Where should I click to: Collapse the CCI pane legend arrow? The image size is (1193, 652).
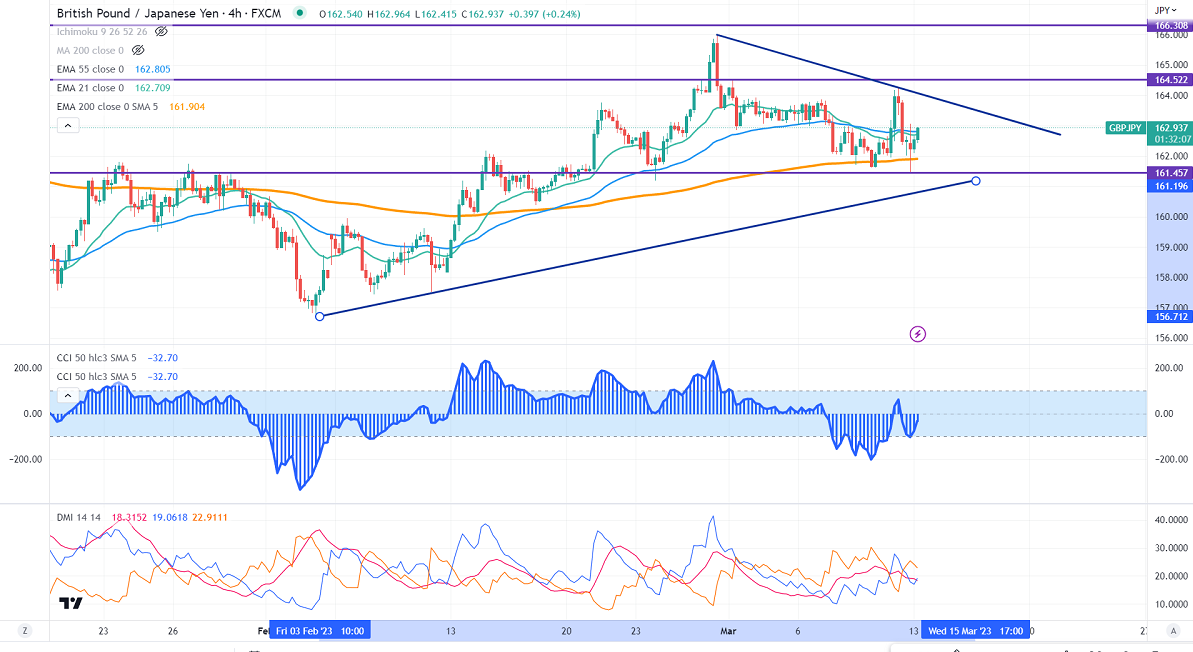pos(68,395)
